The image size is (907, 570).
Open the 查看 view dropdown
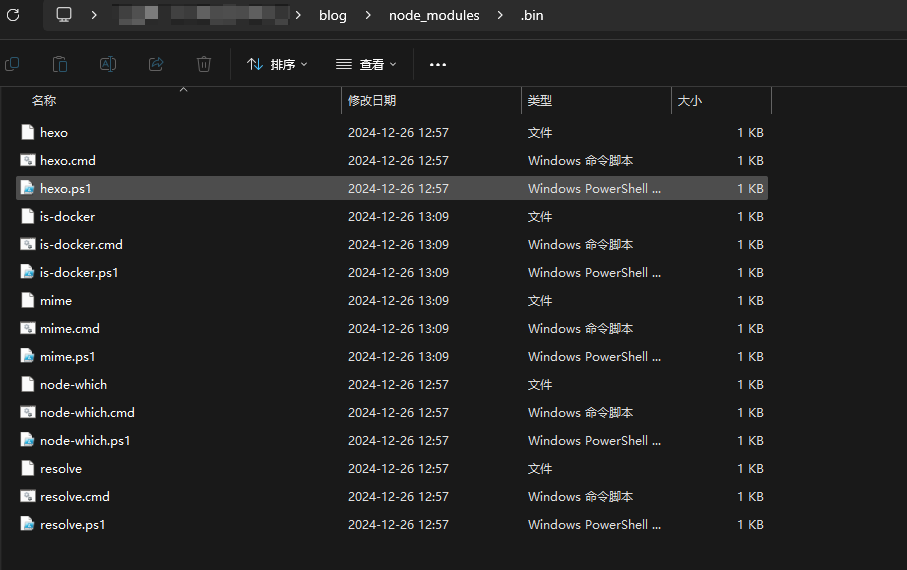pos(366,64)
